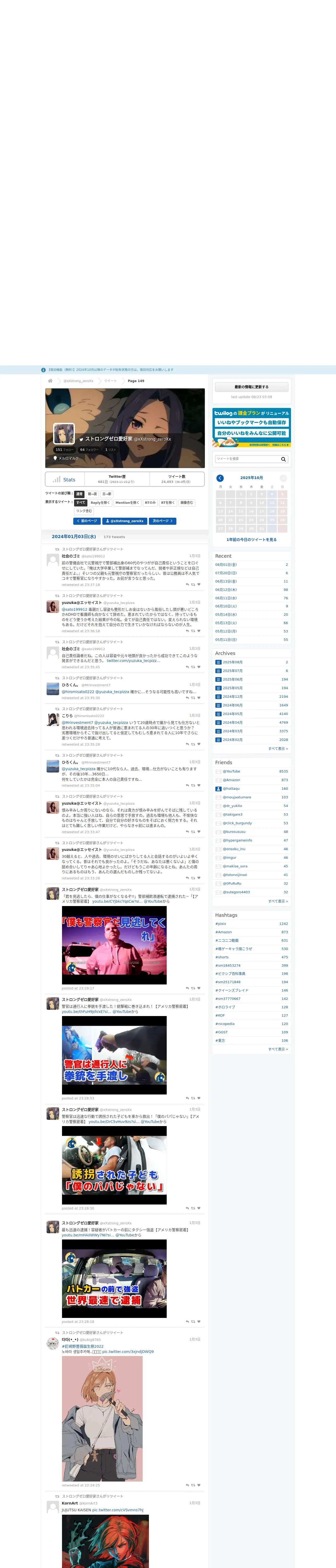Click avatar of ひろくん first tweet
Image resolution: width=336 pixels, height=1568 pixels.
[53, 689]
